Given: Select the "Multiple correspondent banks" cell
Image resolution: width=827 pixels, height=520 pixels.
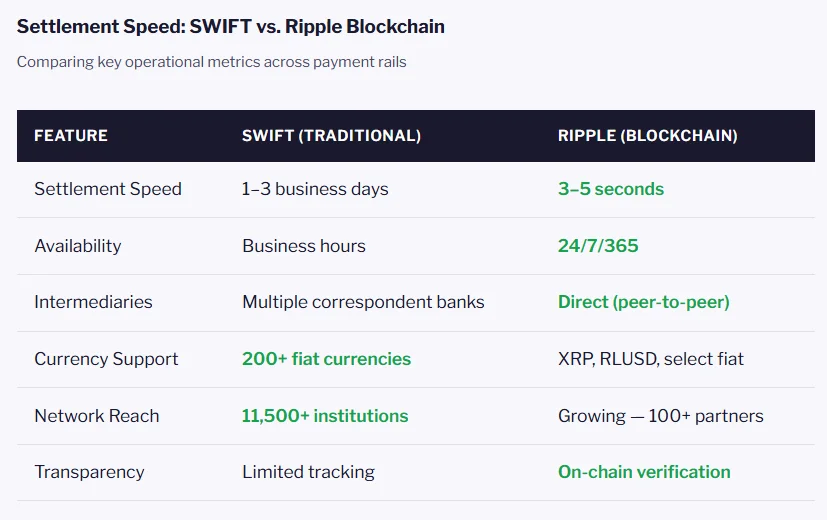Looking at the screenshot, I should pyautogui.click(x=363, y=302).
